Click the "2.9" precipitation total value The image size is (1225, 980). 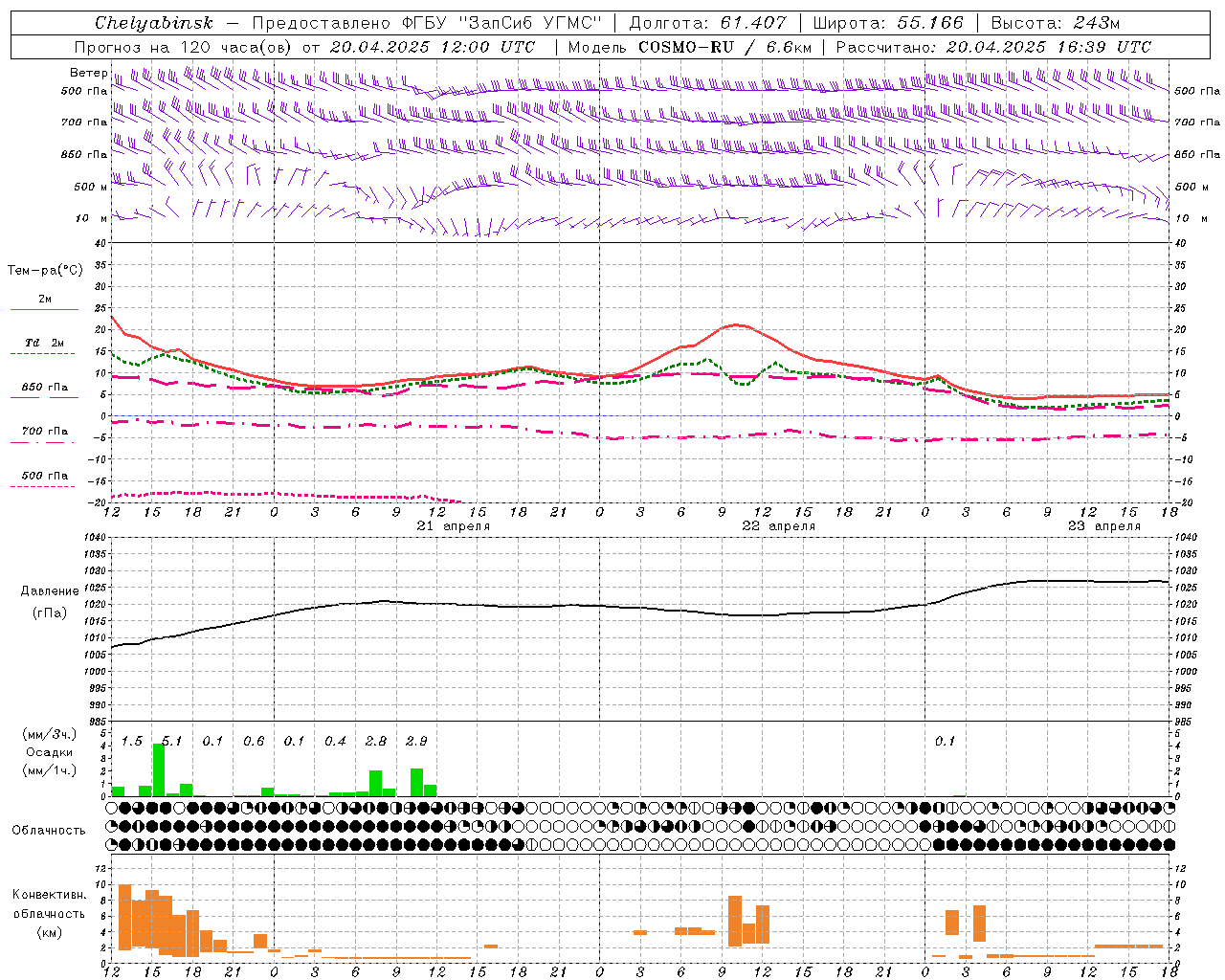tap(416, 742)
